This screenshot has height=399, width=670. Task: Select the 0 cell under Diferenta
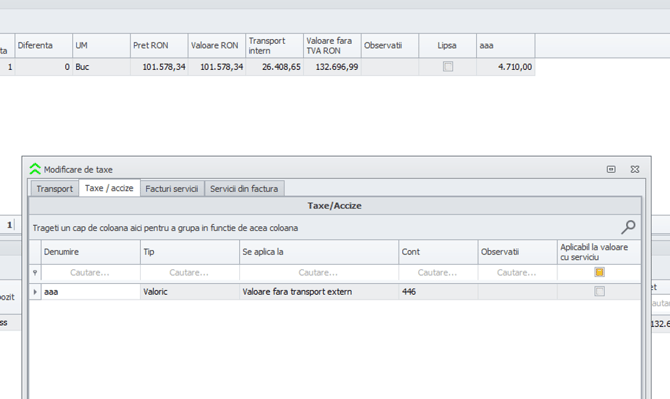click(x=44, y=67)
